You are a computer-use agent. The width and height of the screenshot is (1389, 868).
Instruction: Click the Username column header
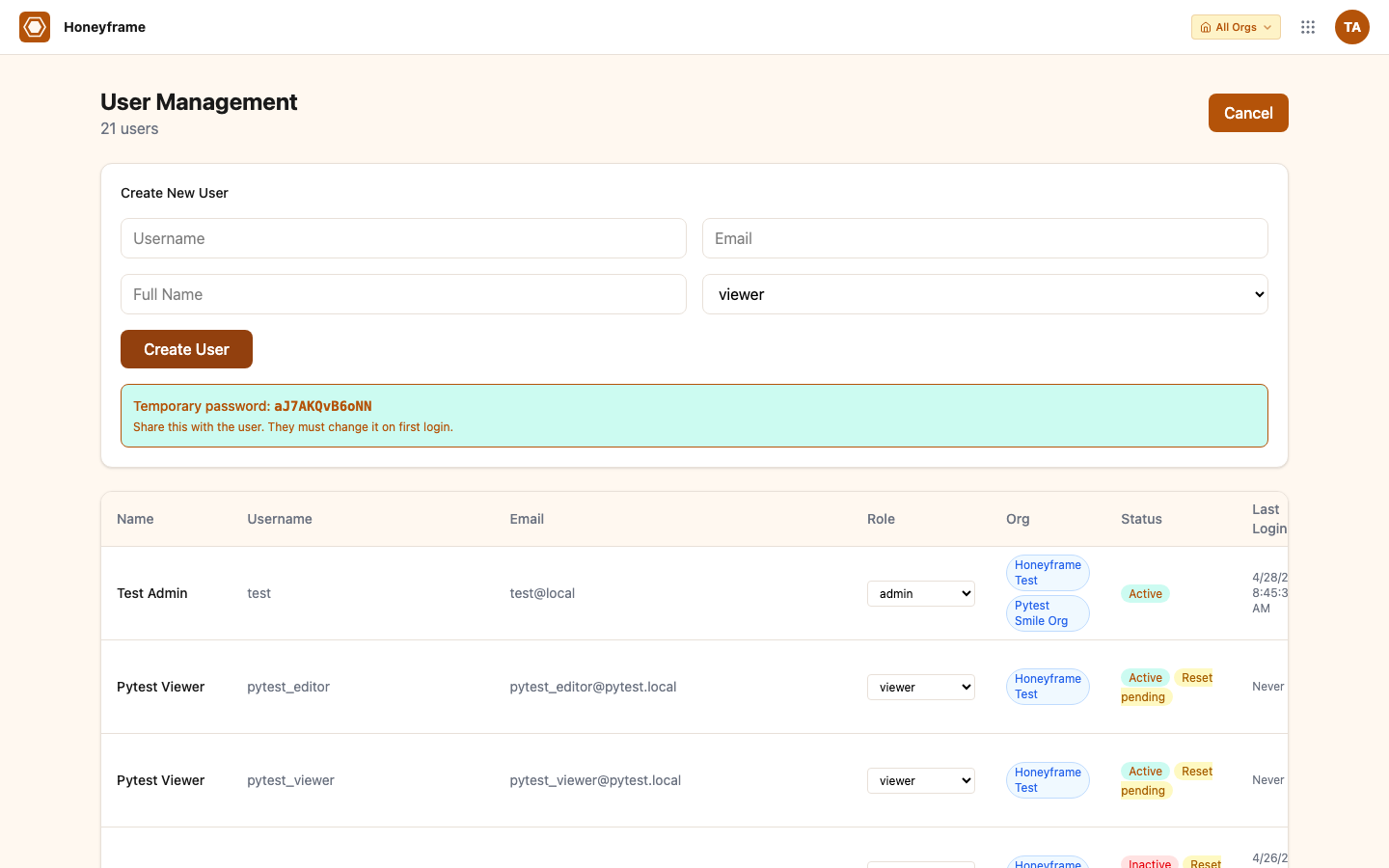pyautogui.click(x=280, y=519)
